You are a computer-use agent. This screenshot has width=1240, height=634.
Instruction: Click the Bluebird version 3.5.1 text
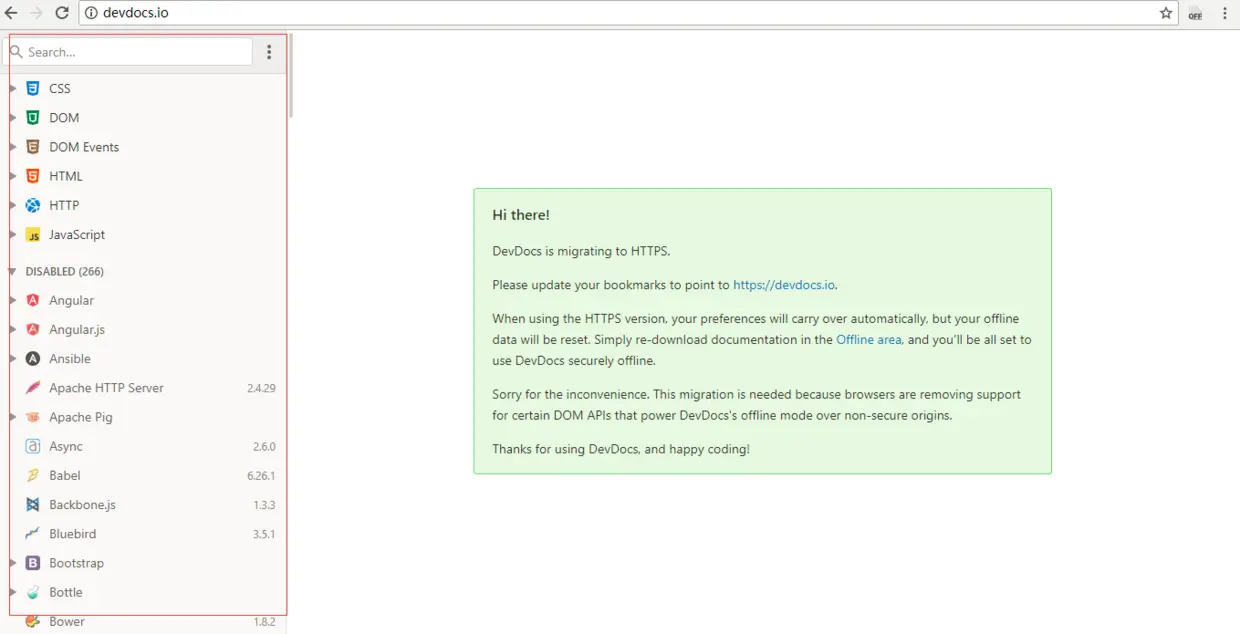(x=264, y=534)
